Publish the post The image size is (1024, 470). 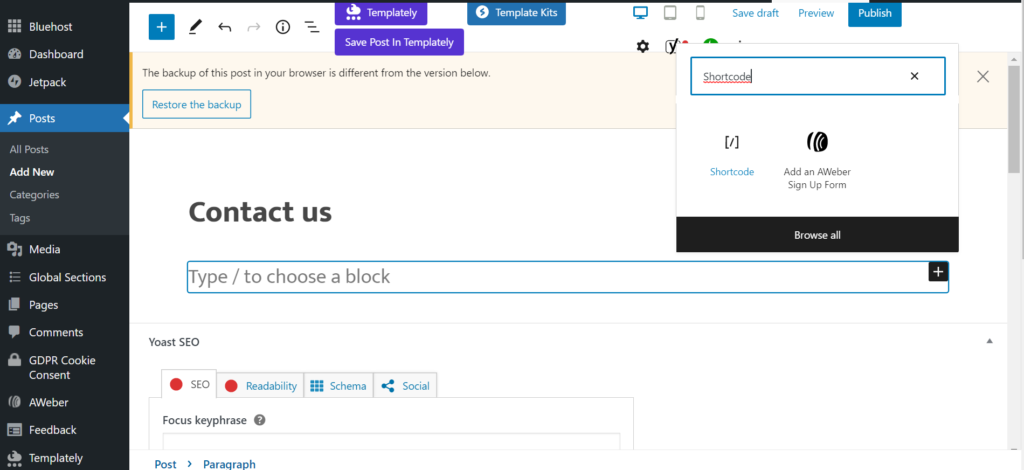[874, 13]
